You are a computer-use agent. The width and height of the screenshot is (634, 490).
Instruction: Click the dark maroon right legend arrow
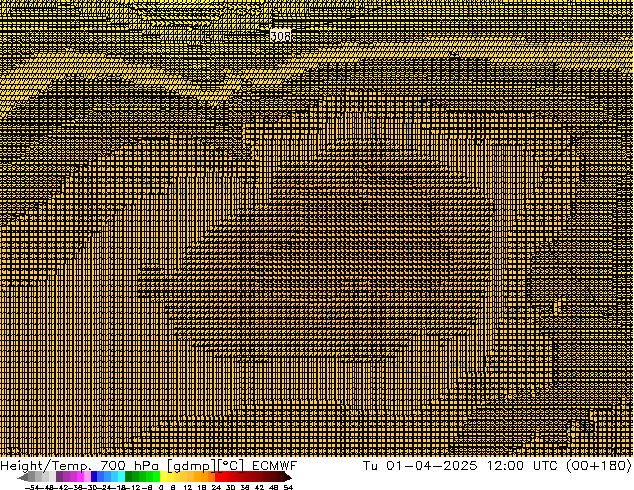(x=288, y=477)
